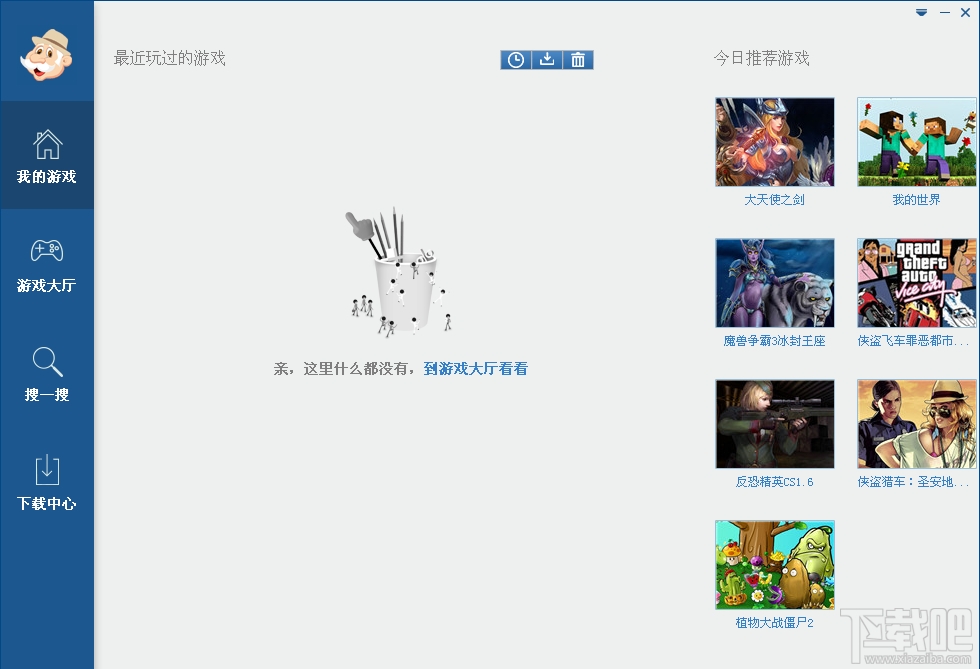Open the main menu dropdown arrow

click(921, 13)
